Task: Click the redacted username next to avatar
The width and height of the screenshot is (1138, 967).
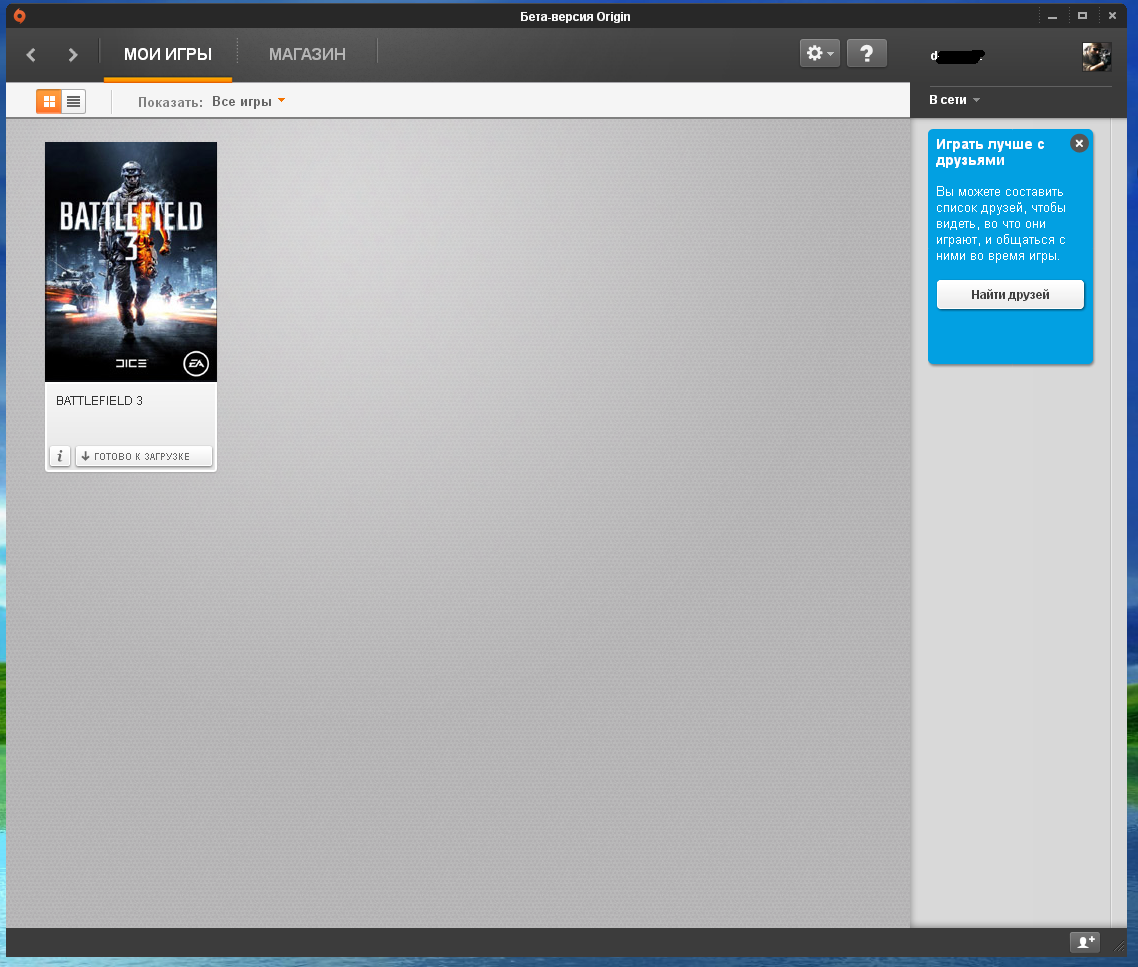Action: [x=958, y=56]
